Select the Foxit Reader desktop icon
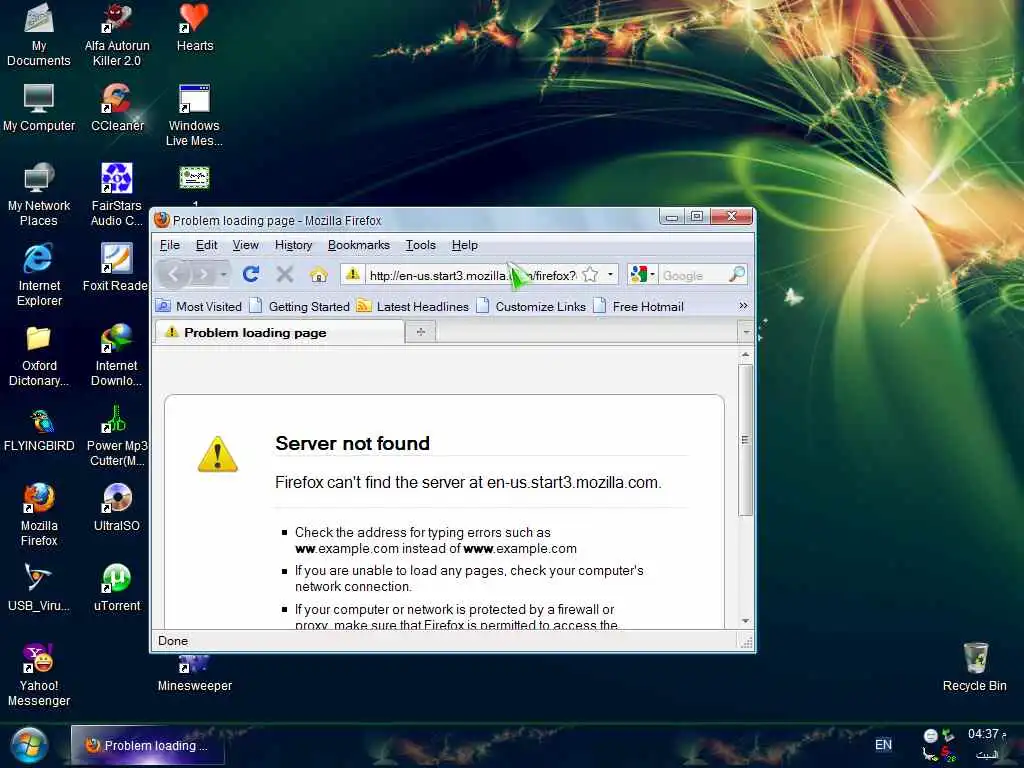The height and width of the screenshot is (768, 1024). coord(115,267)
